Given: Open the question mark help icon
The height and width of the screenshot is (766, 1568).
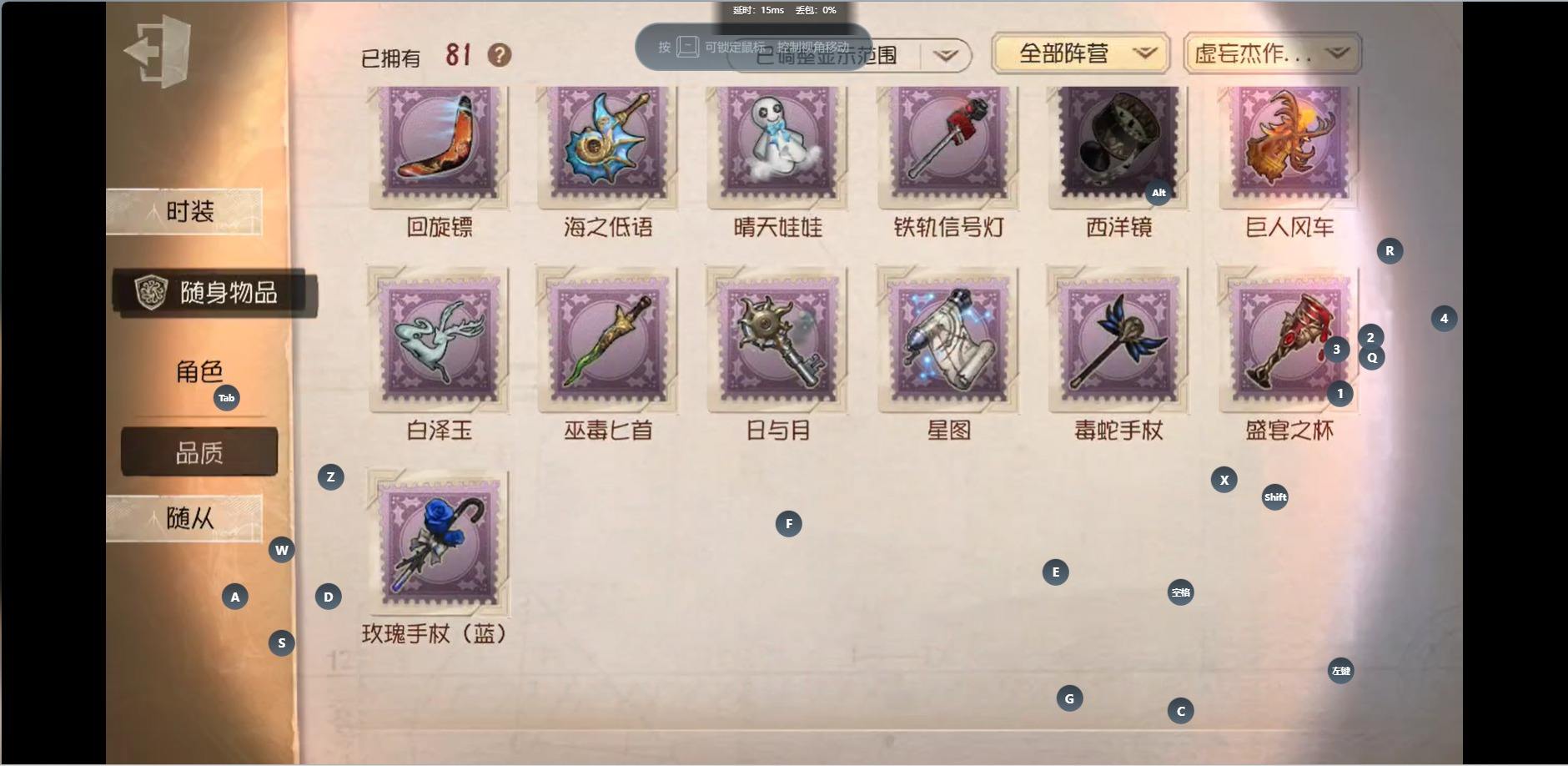Looking at the screenshot, I should pos(500,55).
